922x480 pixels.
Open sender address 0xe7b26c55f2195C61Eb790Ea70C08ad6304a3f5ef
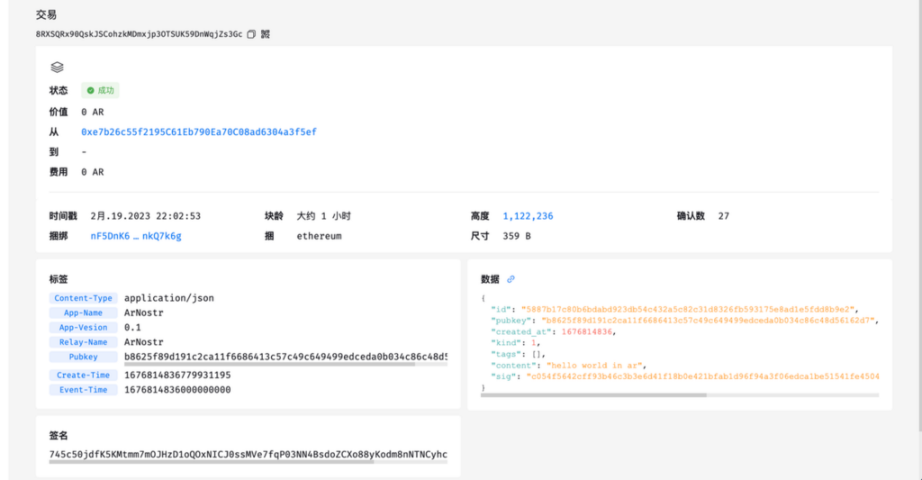[x=199, y=132]
